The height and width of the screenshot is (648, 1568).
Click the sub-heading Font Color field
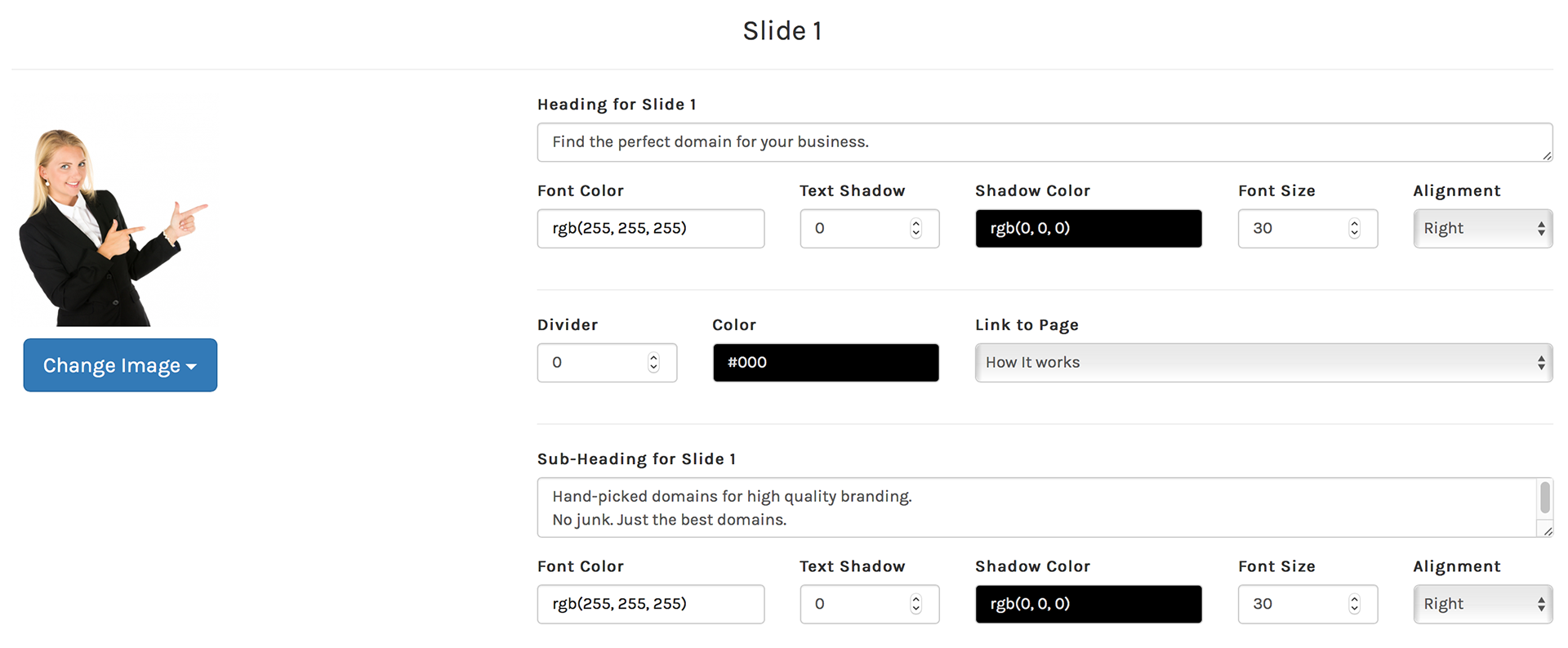coord(650,605)
